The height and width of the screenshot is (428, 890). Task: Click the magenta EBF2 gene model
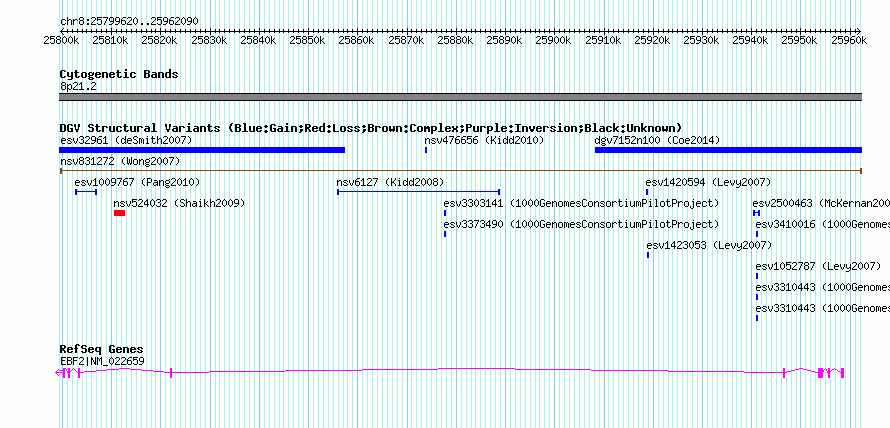[x=450, y=373]
